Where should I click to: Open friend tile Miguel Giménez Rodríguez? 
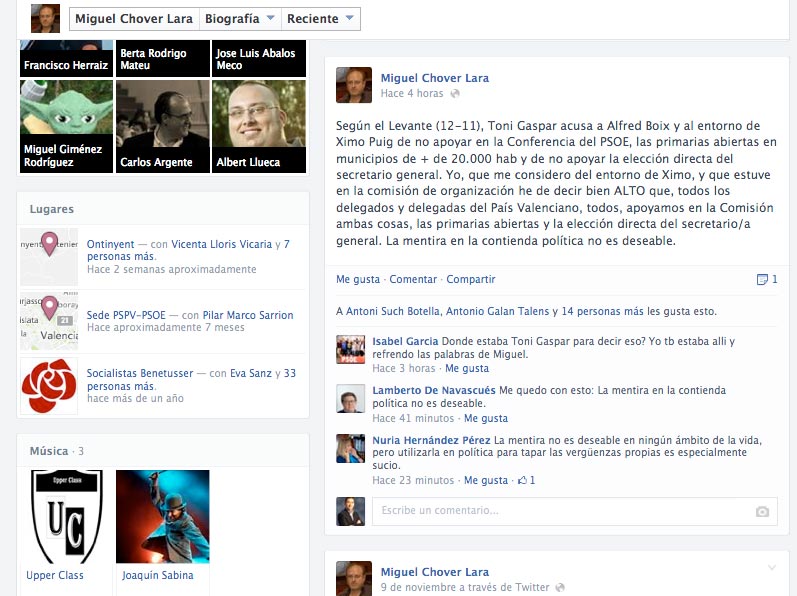66,127
